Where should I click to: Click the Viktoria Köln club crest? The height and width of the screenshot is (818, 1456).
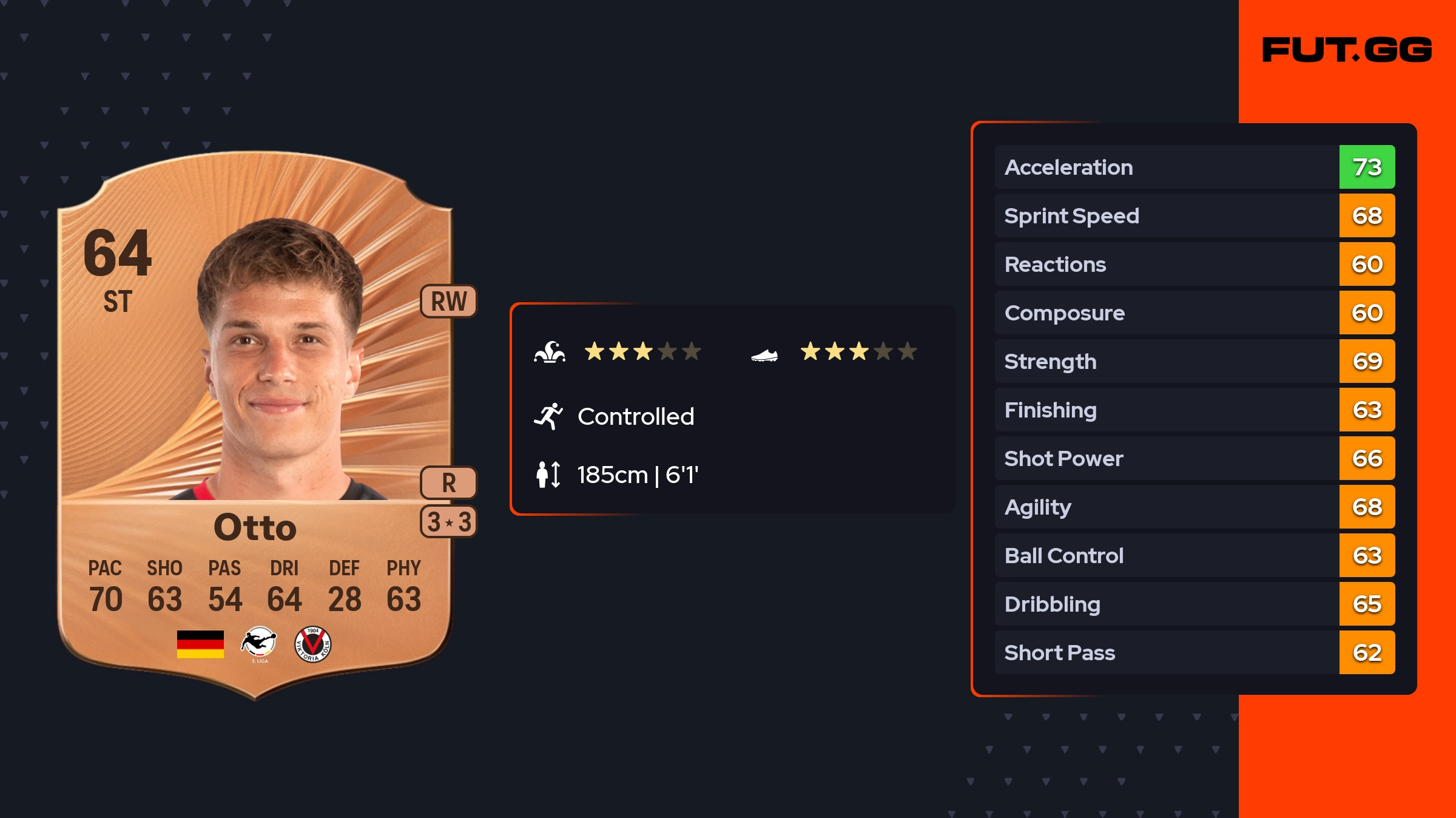click(312, 644)
